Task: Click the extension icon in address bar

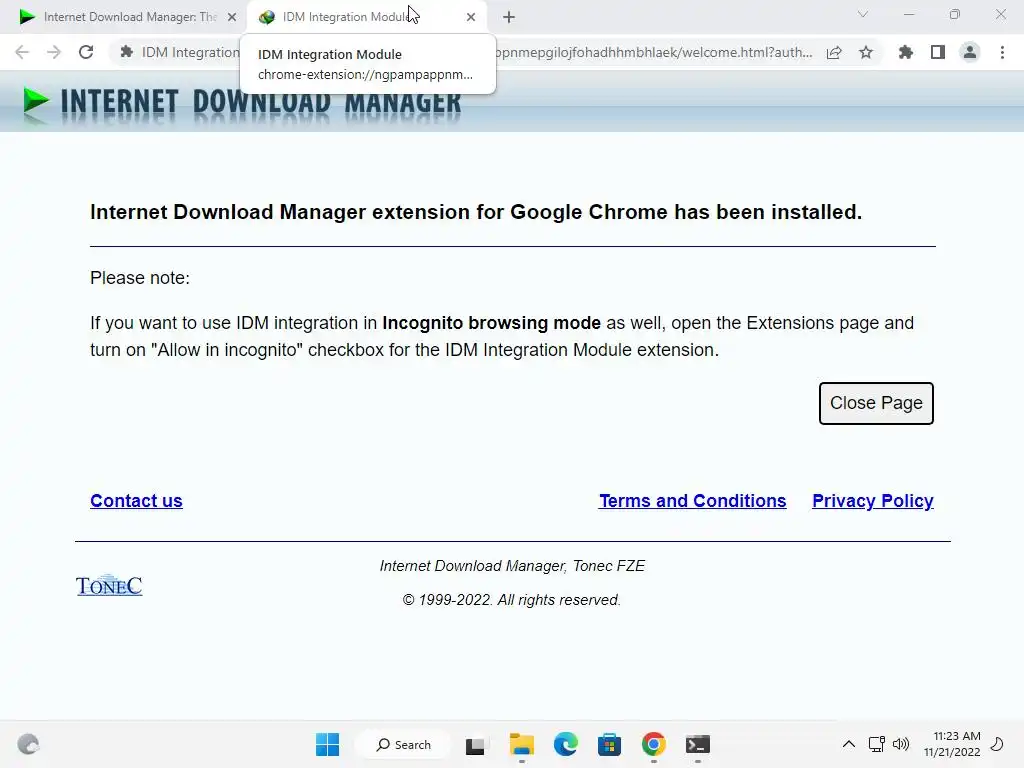Action: (x=127, y=52)
